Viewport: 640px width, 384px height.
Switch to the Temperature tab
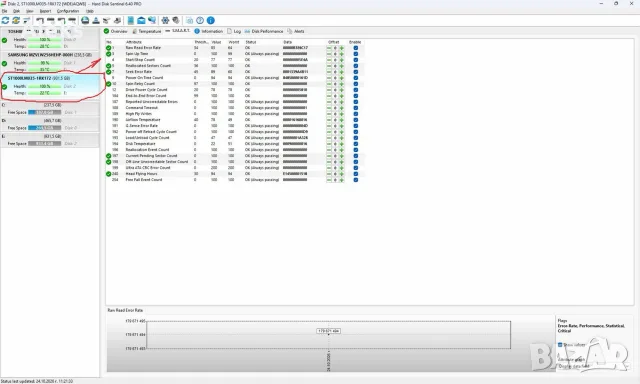(147, 31)
